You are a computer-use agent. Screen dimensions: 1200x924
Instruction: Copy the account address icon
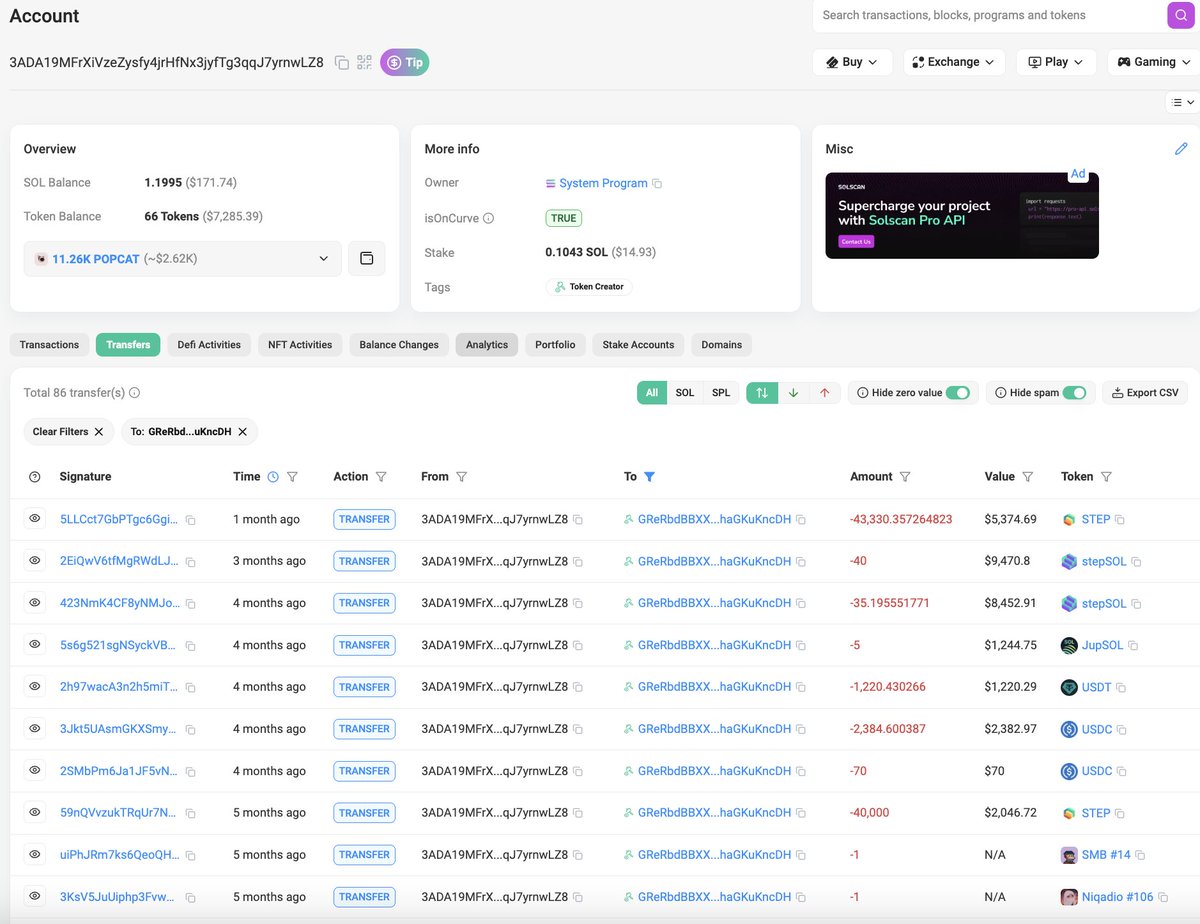point(342,62)
